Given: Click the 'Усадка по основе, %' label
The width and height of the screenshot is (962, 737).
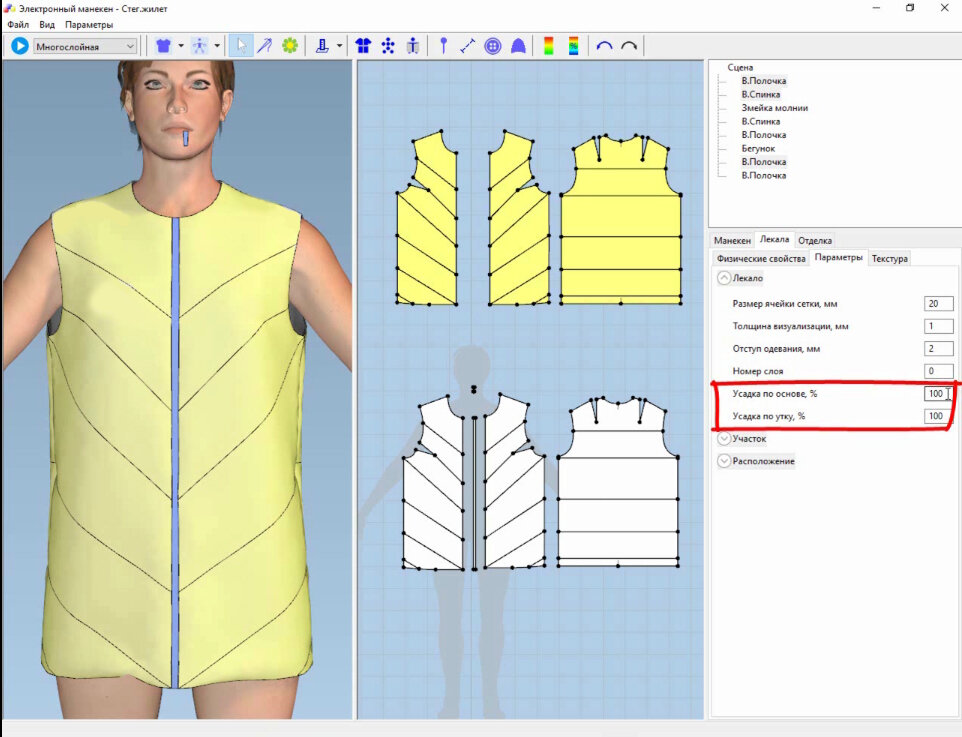Looking at the screenshot, I should (x=774, y=394).
